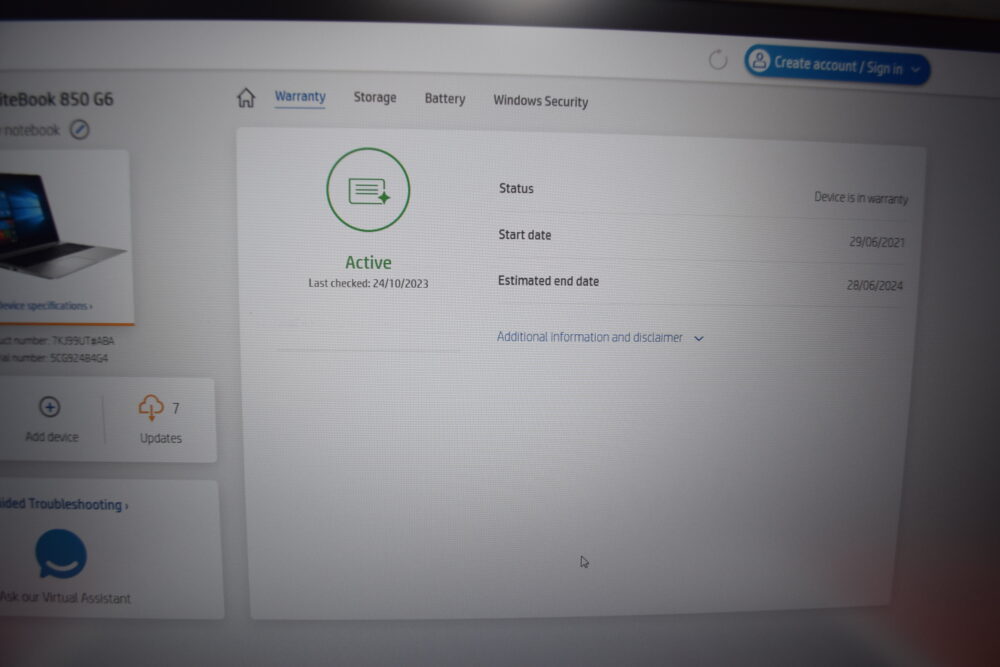The height and width of the screenshot is (667, 1000).
Task: Click the updates count 7
Action: point(176,408)
